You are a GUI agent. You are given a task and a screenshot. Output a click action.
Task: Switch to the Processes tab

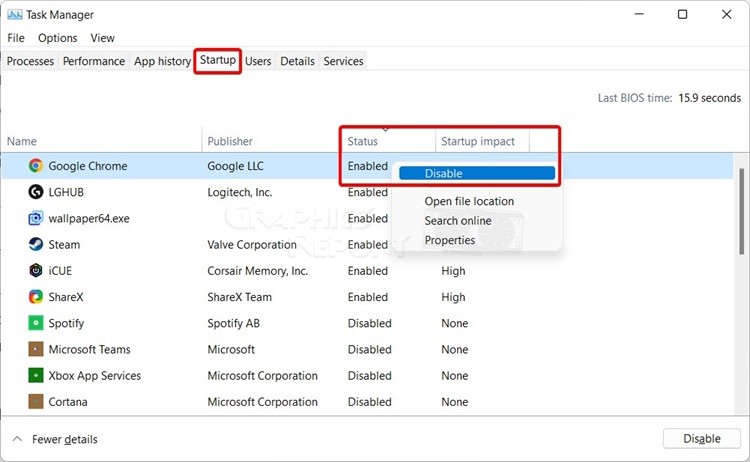point(30,61)
